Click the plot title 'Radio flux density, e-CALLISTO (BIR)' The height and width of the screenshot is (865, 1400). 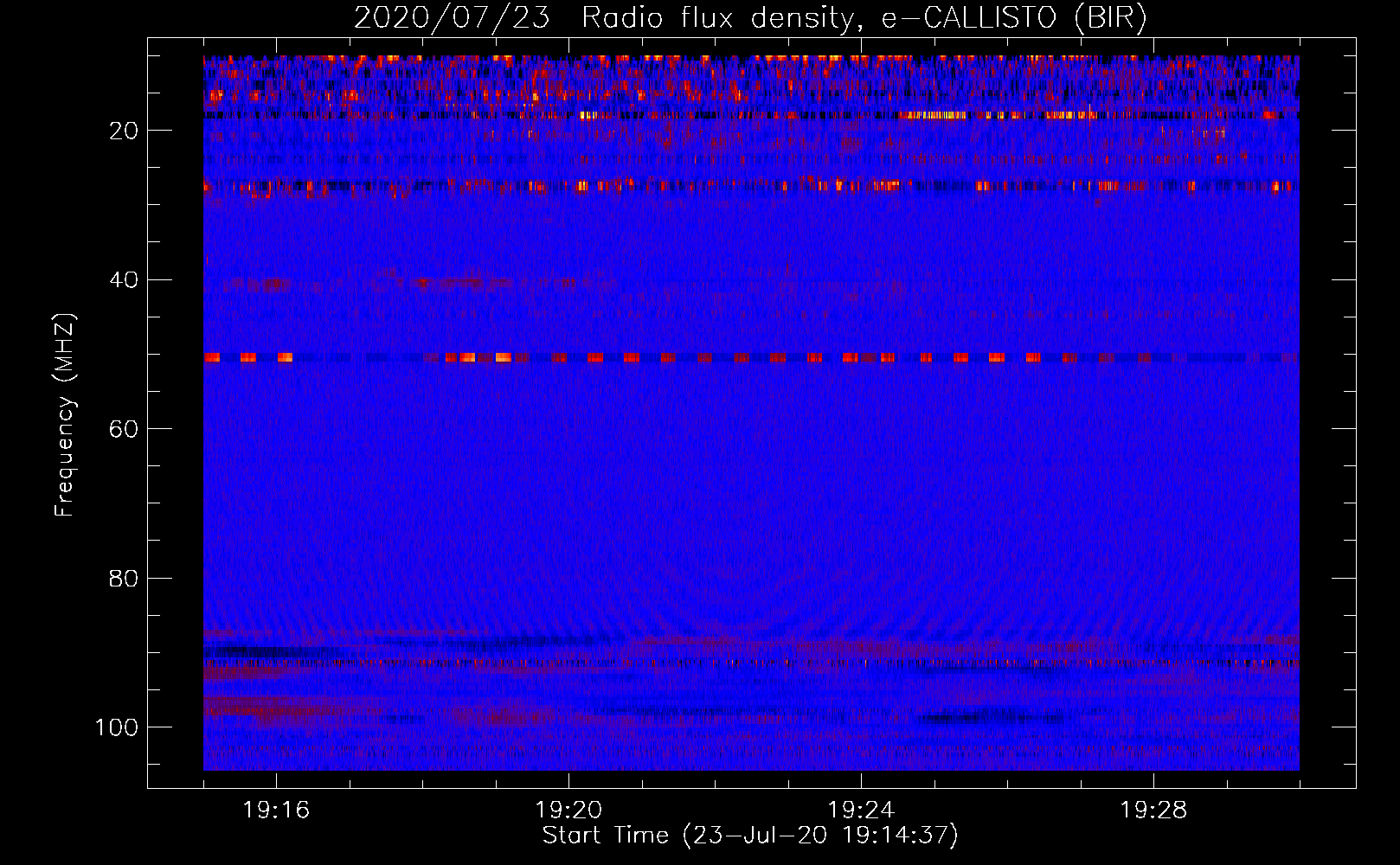[x=864, y=17]
